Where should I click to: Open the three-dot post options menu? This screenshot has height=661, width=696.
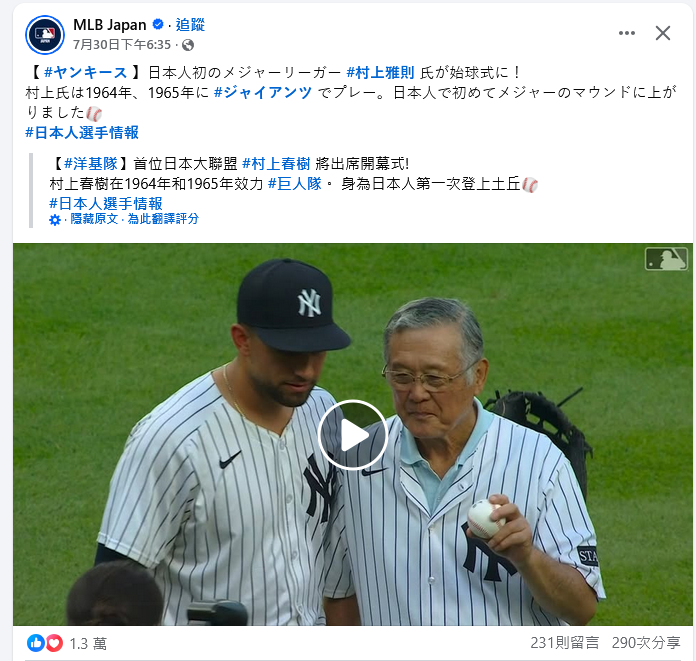click(626, 33)
